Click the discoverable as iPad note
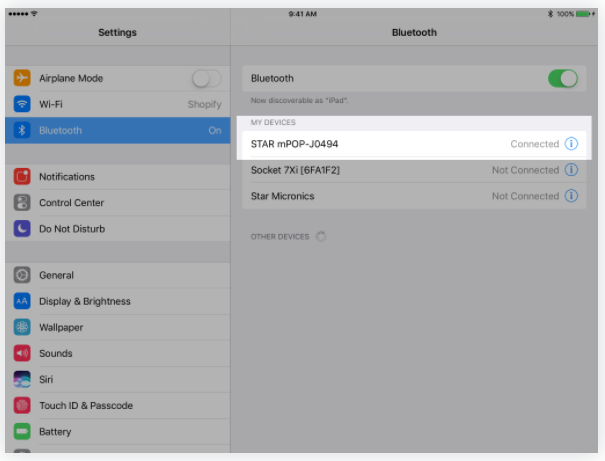Image resolution: width=605 pixels, height=461 pixels. (299, 100)
